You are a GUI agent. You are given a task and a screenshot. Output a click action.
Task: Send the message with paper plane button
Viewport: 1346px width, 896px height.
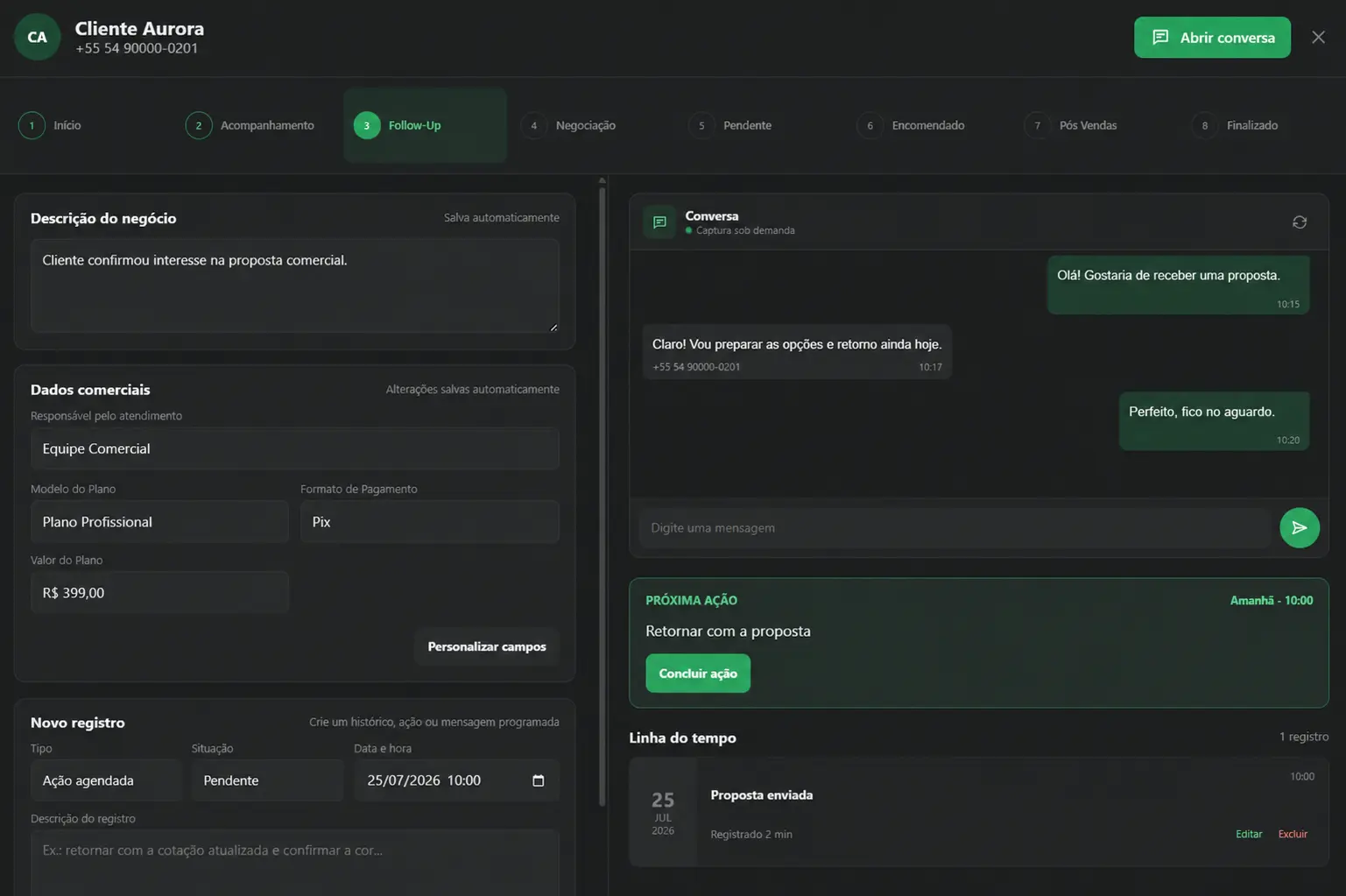coord(1300,528)
